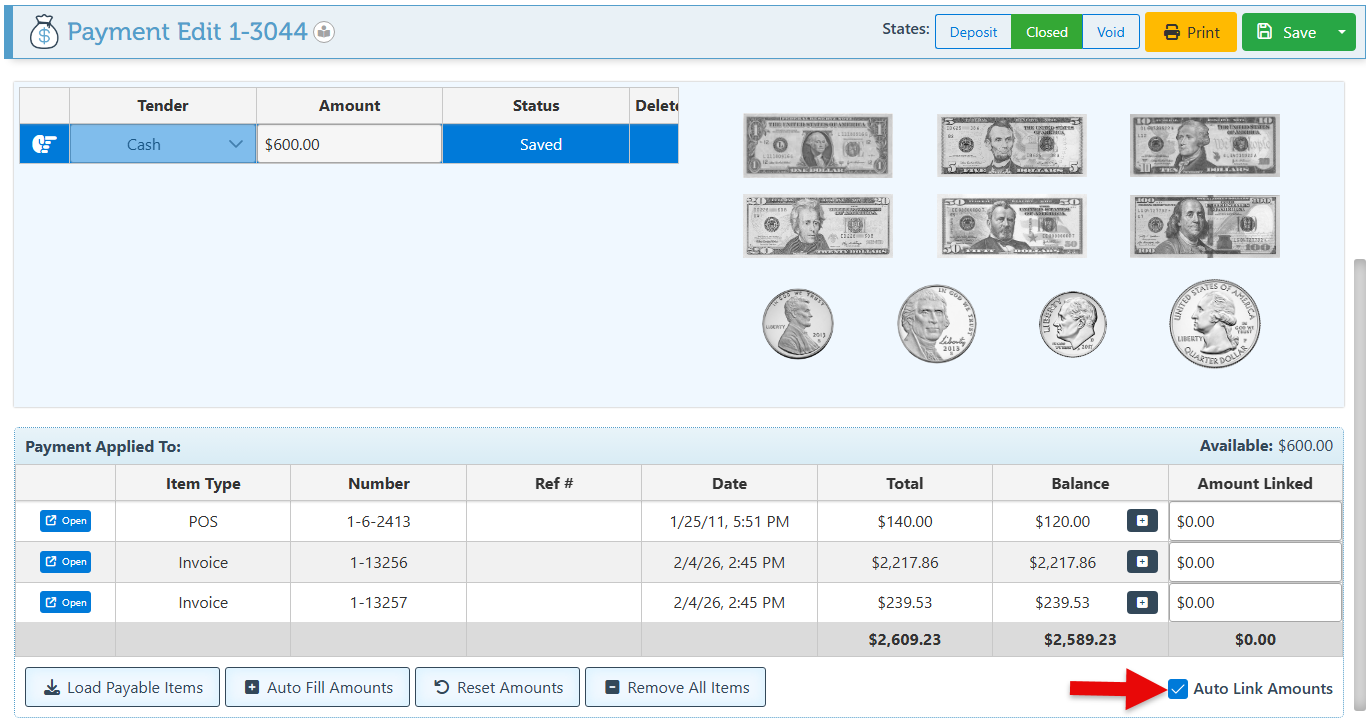Open the Save button dropdown arrow
This screenshot has height=726, width=1370.
pos(1341,32)
